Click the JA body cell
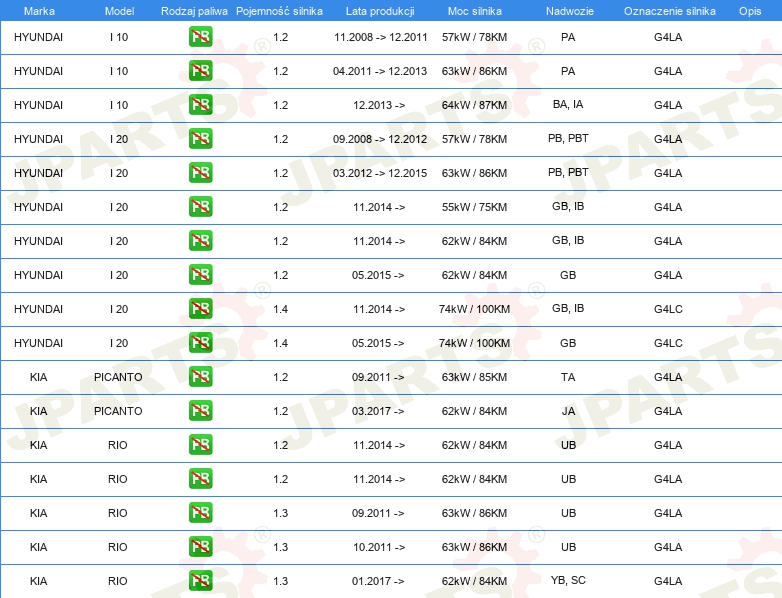The width and height of the screenshot is (782, 598). [568, 410]
